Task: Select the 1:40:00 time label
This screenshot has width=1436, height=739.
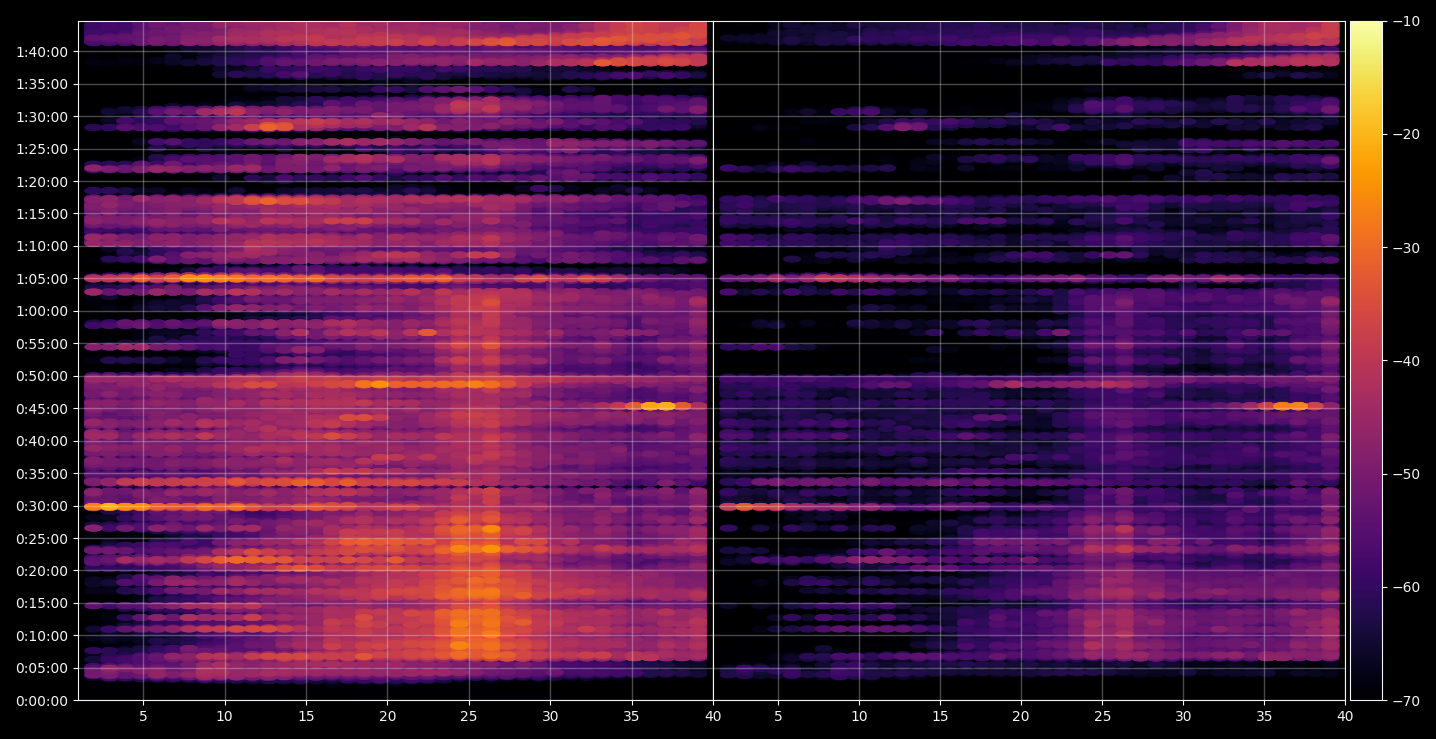Action: point(42,52)
